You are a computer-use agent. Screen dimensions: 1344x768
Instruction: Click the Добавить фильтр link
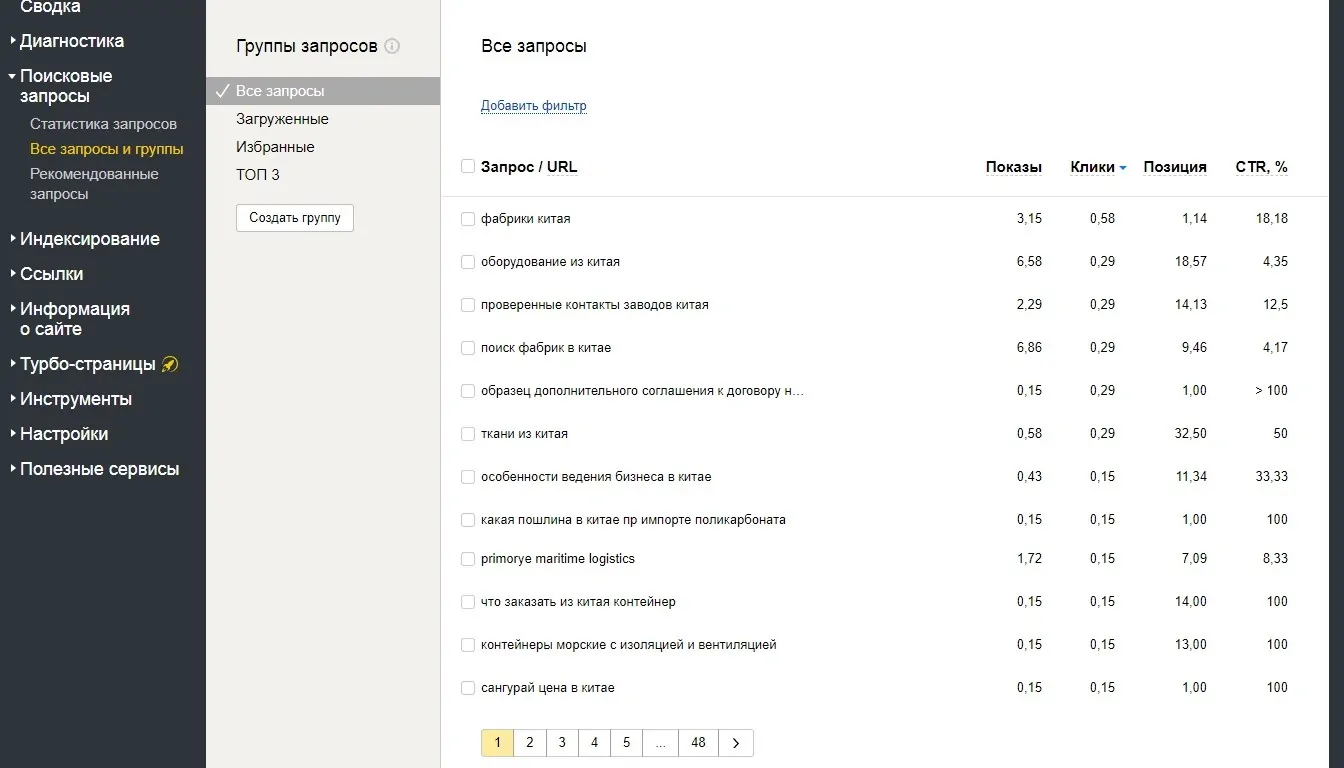pos(533,106)
